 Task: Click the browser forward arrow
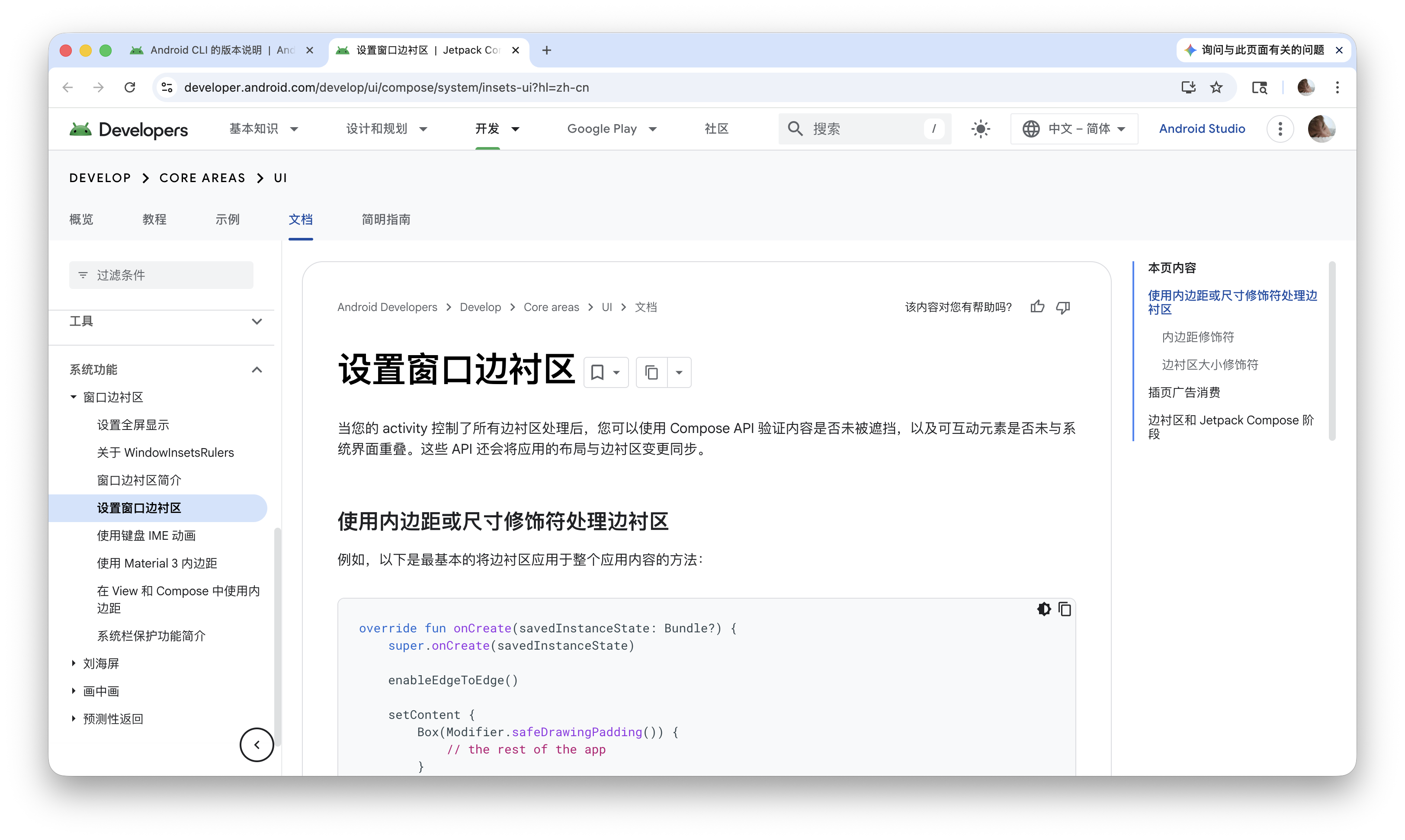(x=99, y=87)
